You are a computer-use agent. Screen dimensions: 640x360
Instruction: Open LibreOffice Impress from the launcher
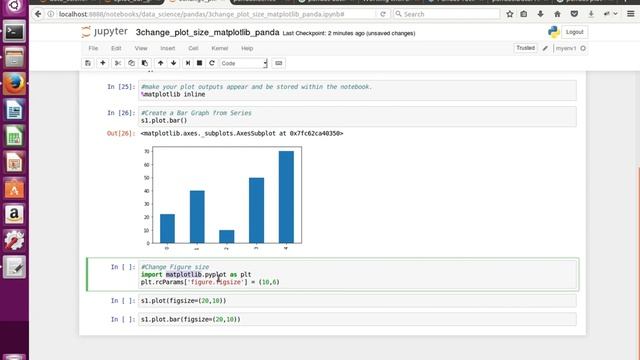tap(14, 162)
